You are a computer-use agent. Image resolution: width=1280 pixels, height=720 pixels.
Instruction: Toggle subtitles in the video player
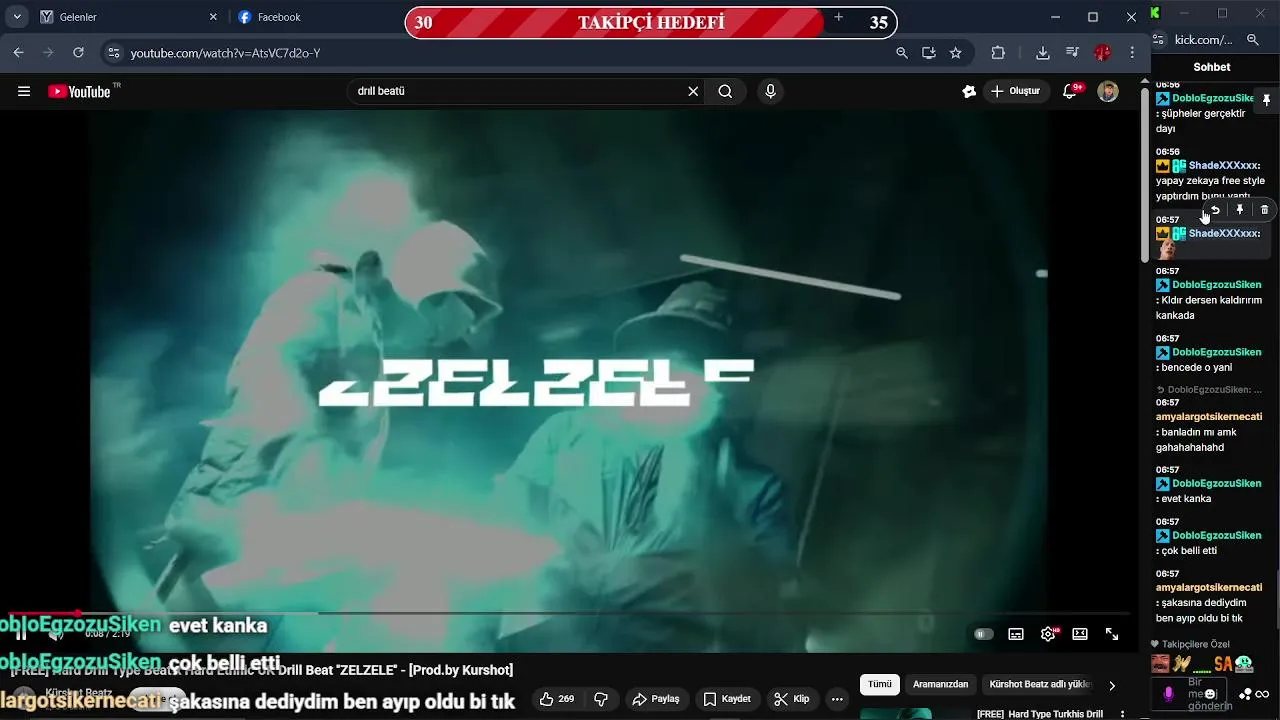tap(1016, 634)
